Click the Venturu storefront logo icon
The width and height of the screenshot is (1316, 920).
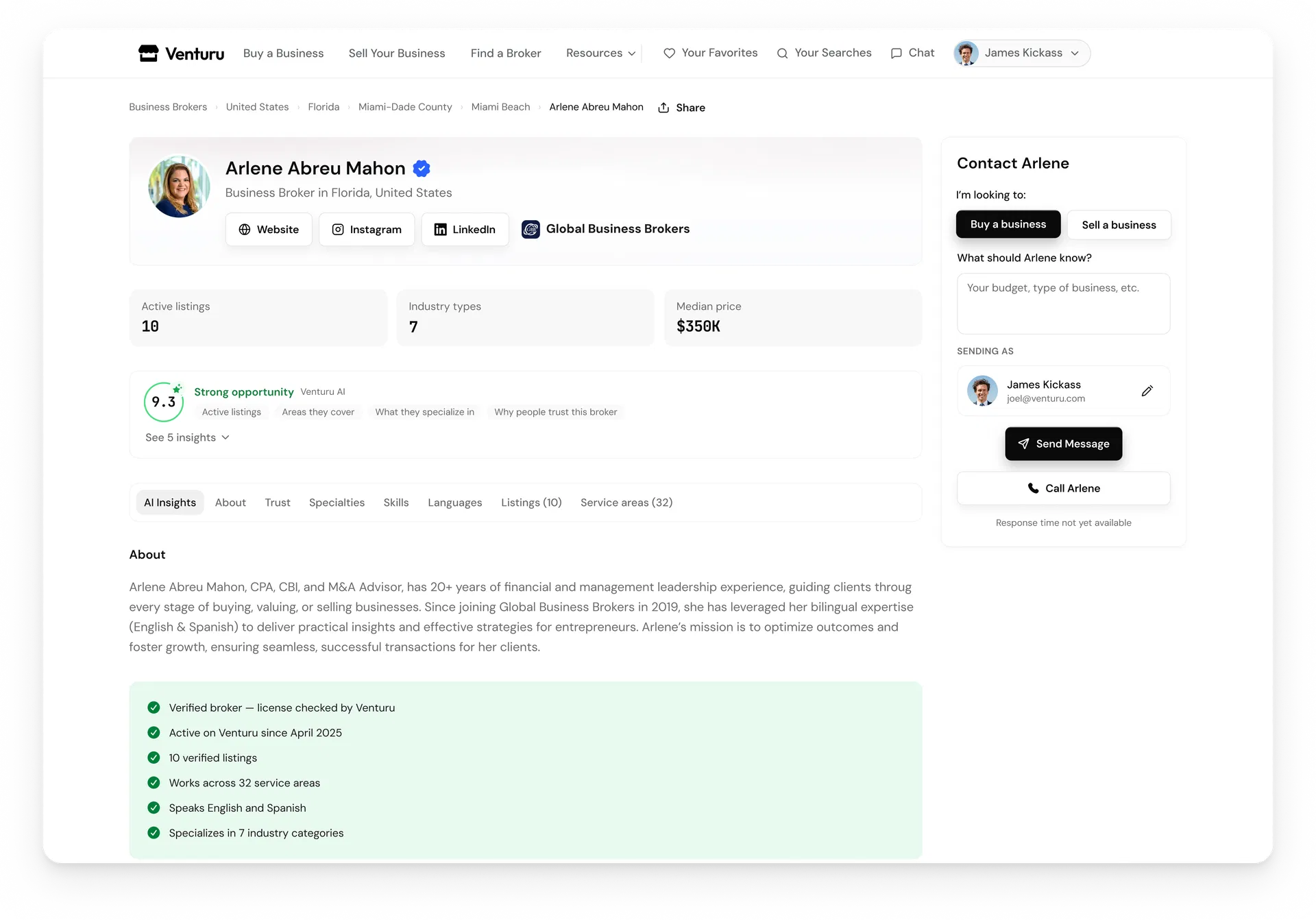coord(148,53)
